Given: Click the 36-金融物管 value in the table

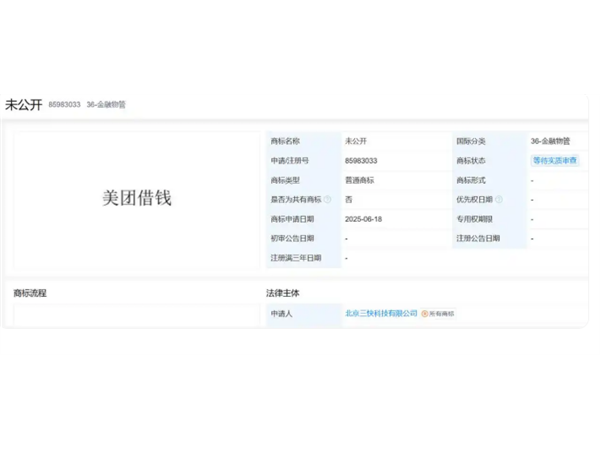Looking at the screenshot, I should [550, 141].
